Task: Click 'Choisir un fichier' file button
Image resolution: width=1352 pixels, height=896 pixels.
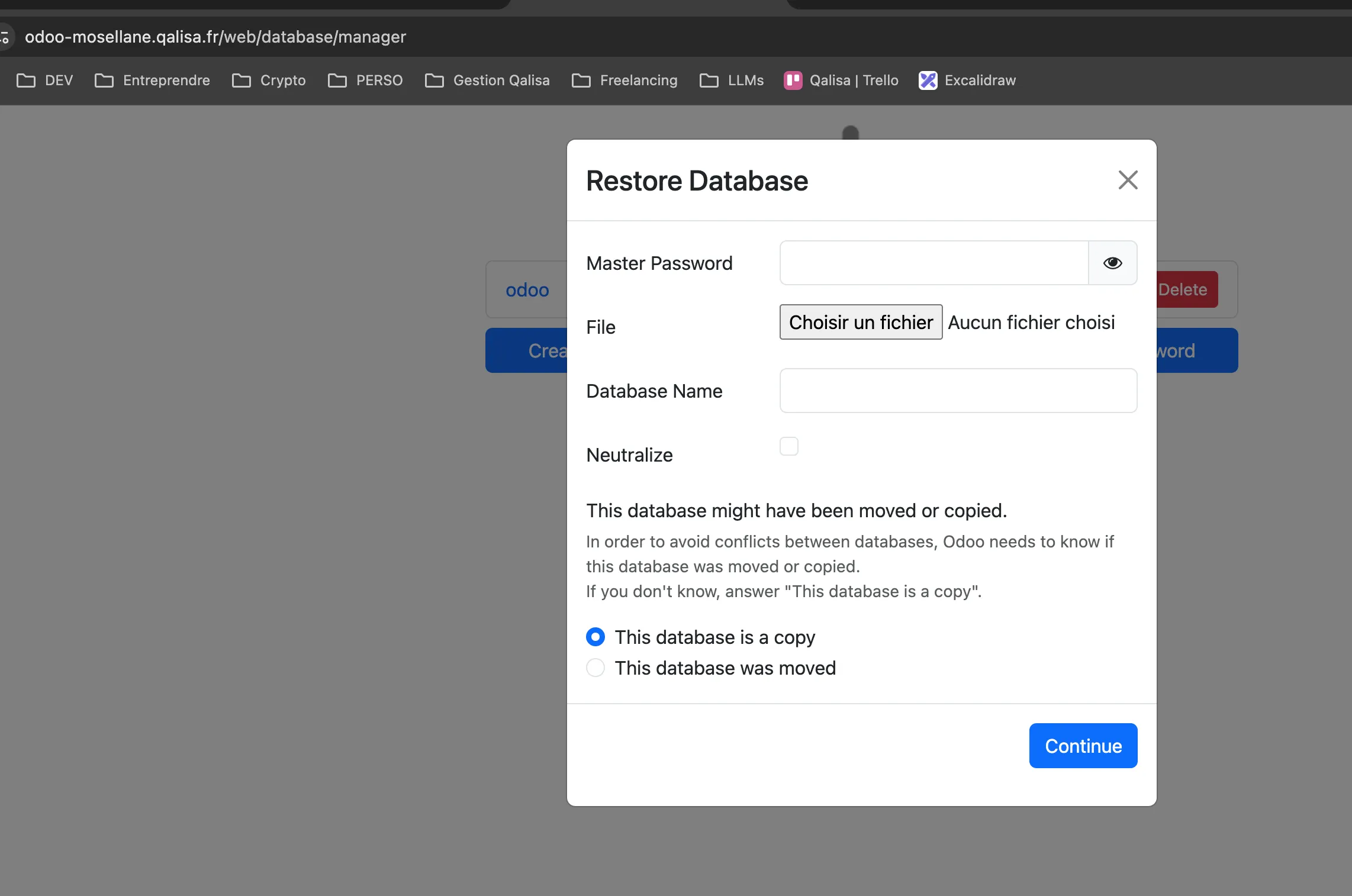Action: (861, 322)
